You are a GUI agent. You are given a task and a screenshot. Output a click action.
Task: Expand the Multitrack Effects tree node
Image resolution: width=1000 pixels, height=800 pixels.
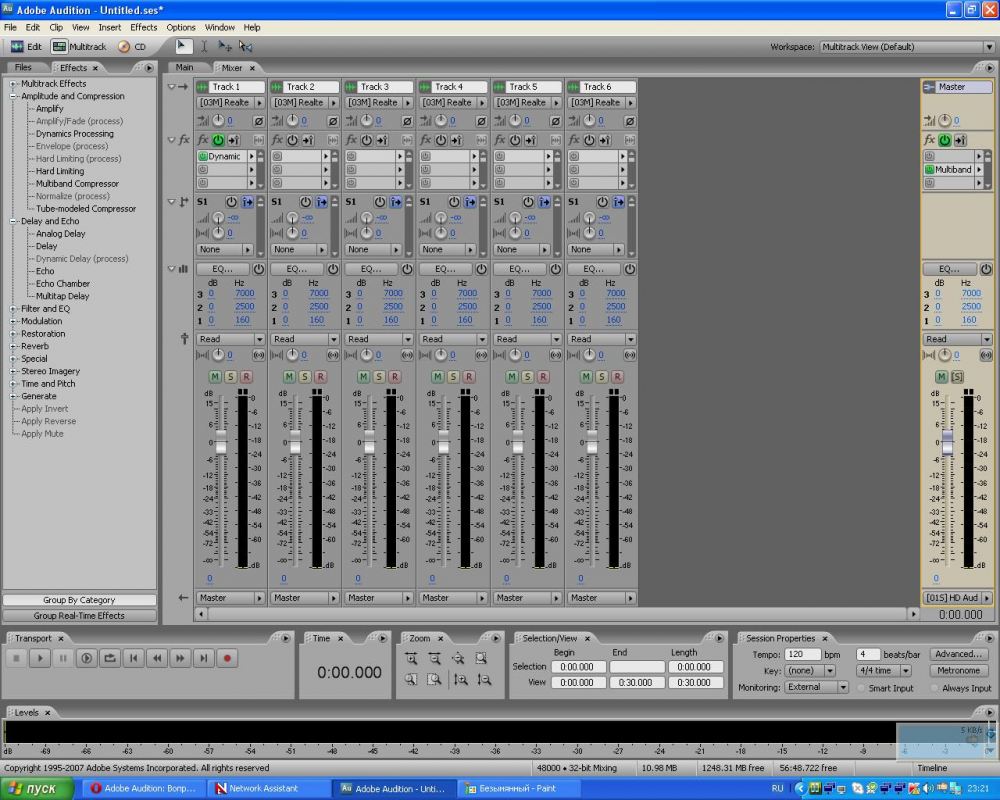(13, 84)
